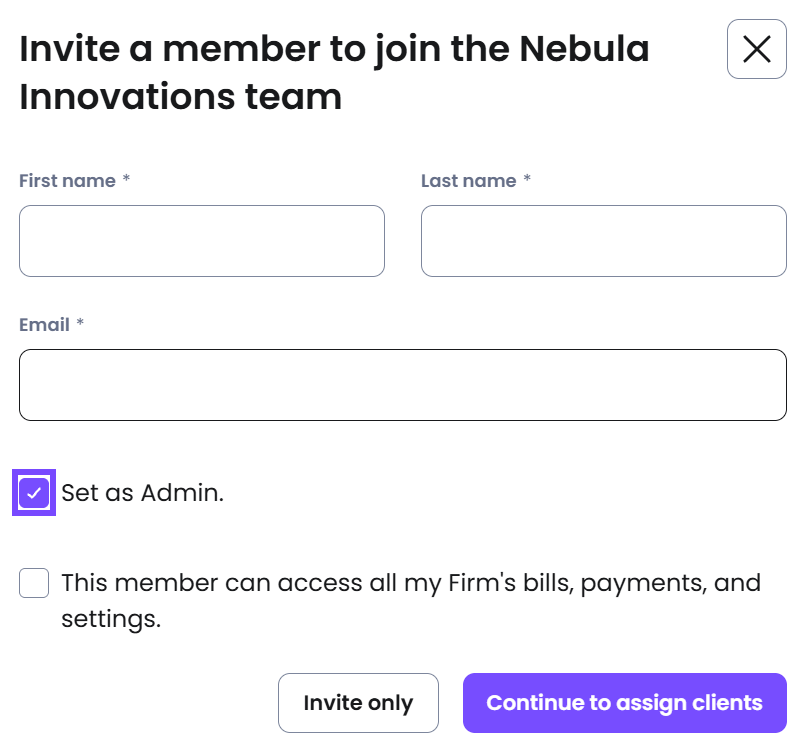Click the required asterisk beside Email
This screenshot has height=755, width=809.
click(x=80, y=323)
